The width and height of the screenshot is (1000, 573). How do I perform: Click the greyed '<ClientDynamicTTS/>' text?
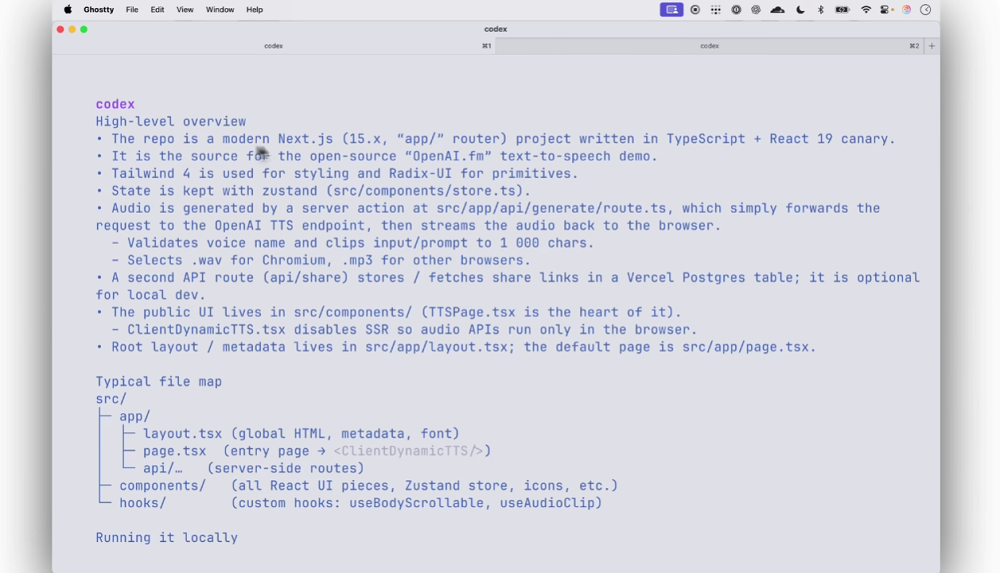click(x=408, y=451)
